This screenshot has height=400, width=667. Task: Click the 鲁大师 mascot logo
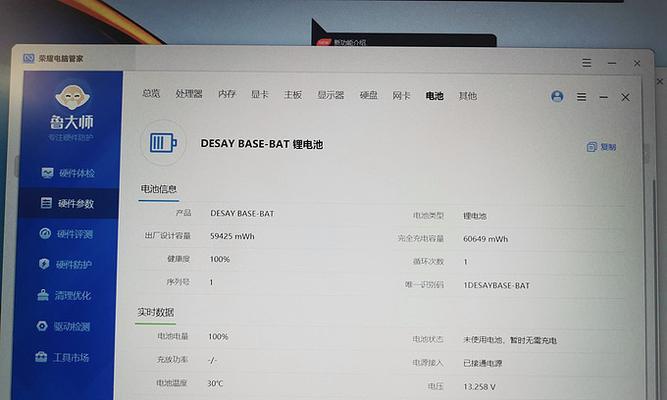72,97
